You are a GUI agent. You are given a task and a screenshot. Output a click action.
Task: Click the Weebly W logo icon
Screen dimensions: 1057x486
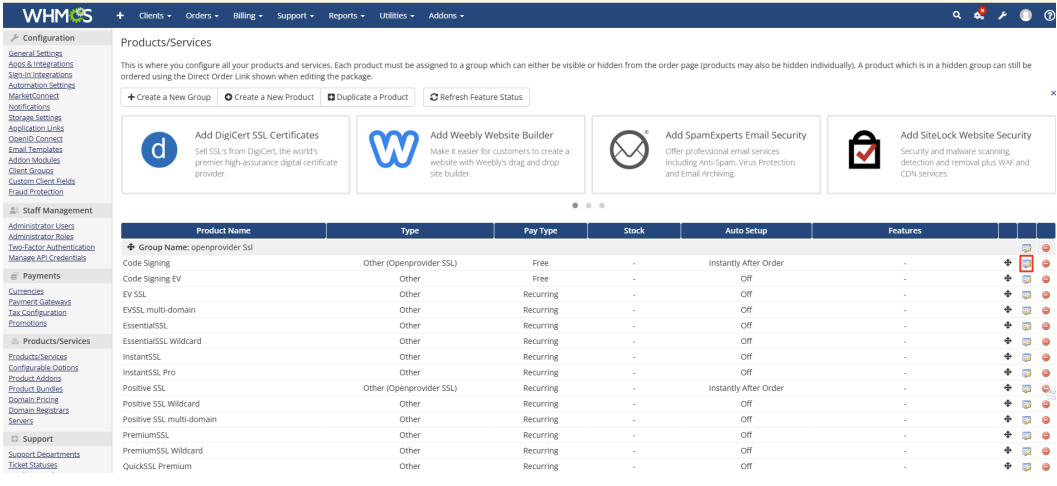click(394, 150)
